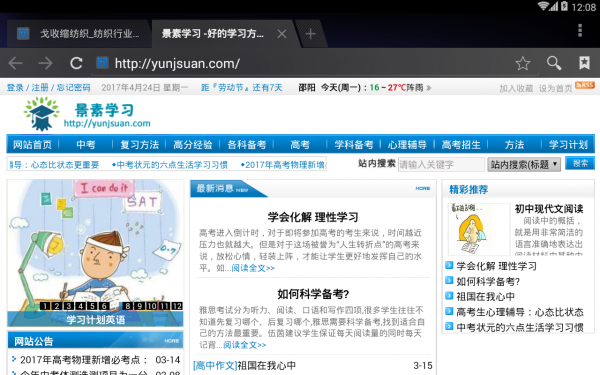Screen dimensions: 600x375
Task: Select slide number 3
Action: tap(69, 306)
